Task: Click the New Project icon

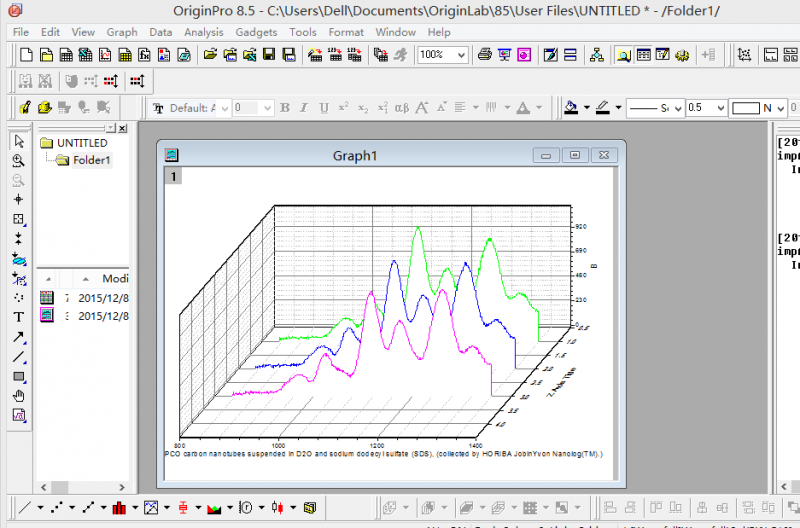Action: coord(26,55)
